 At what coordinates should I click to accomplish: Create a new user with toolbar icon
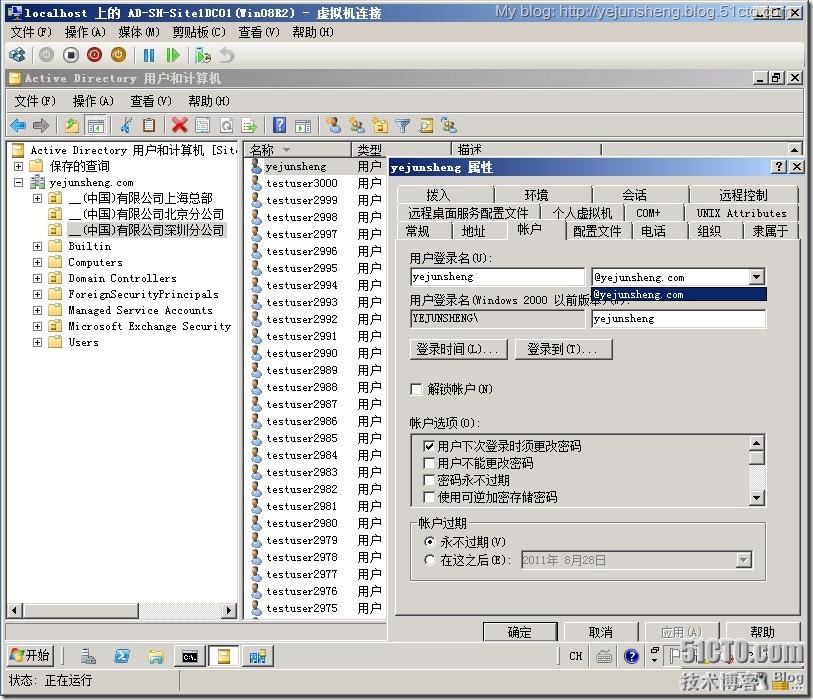333,125
